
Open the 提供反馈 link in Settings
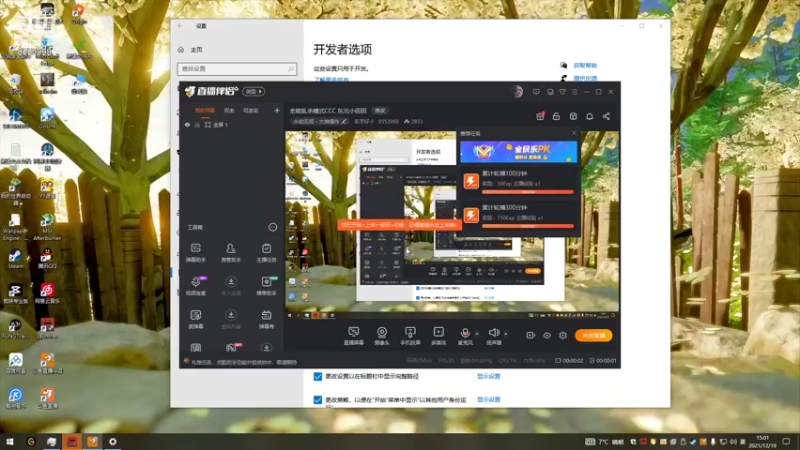[585, 78]
